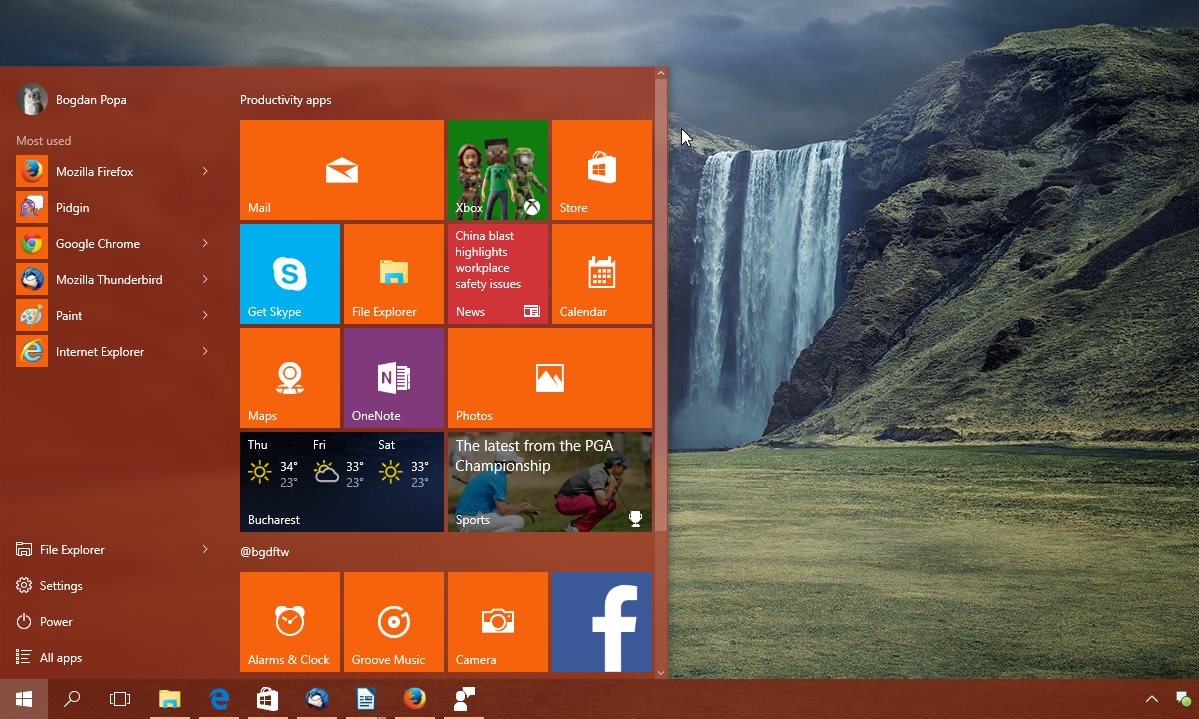Click the @bgdftw group title
This screenshot has width=1199, height=719.
[x=265, y=551]
